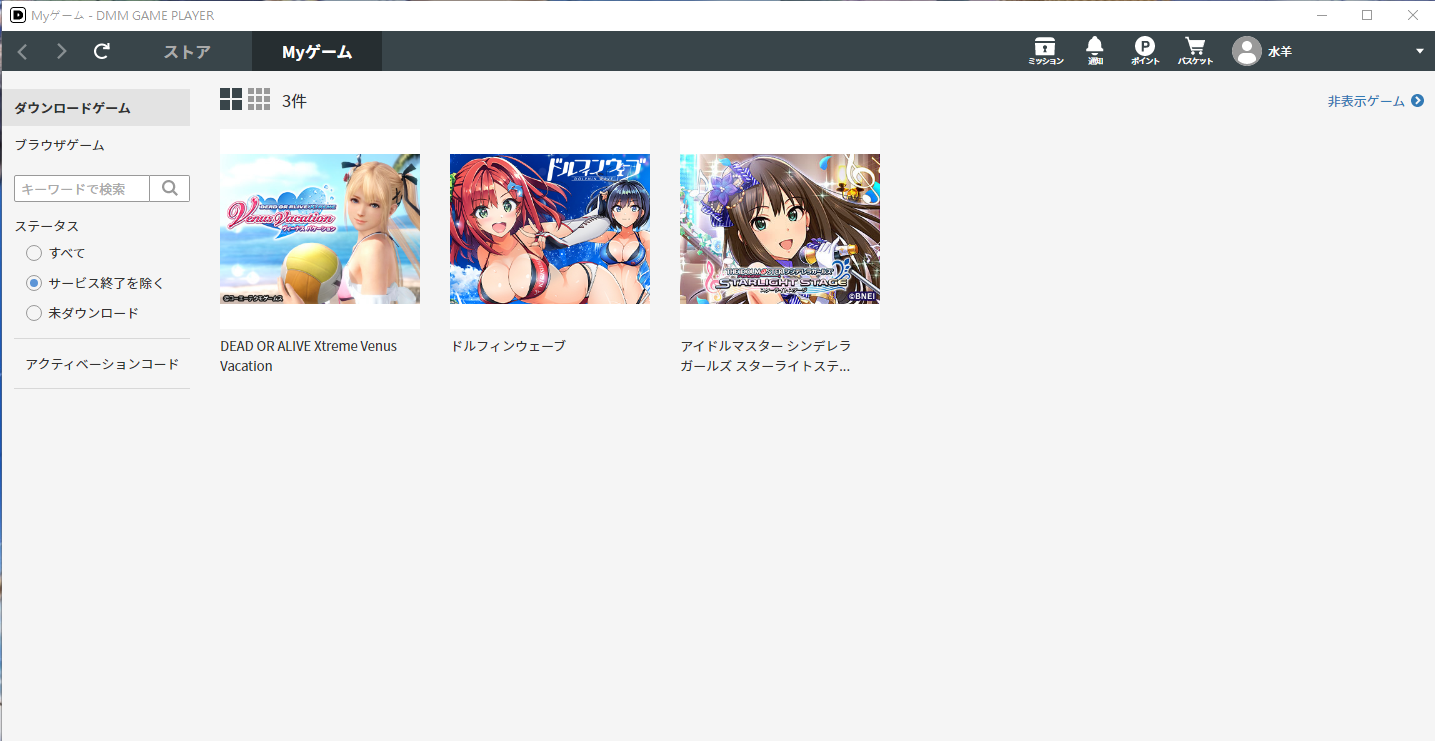The image size is (1435, 741).
Task: Go forward with the right arrow
Action: tap(62, 51)
